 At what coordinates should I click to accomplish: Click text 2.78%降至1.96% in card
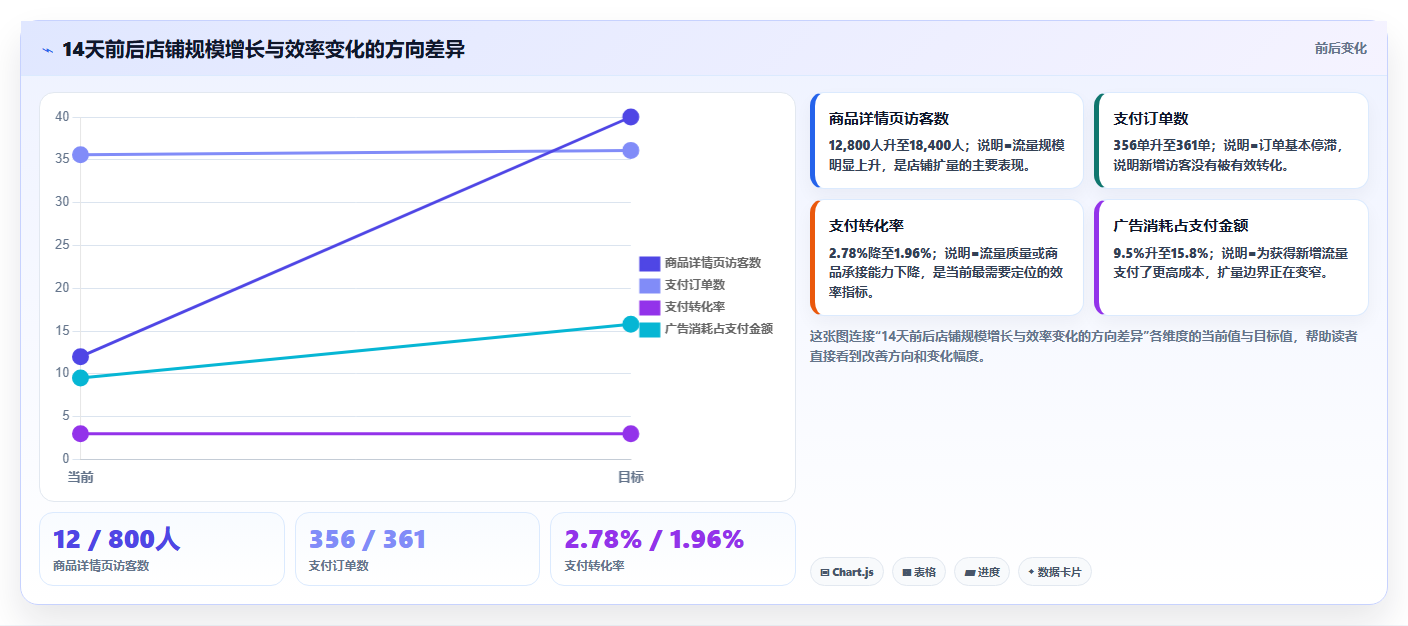click(x=881, y=253)
